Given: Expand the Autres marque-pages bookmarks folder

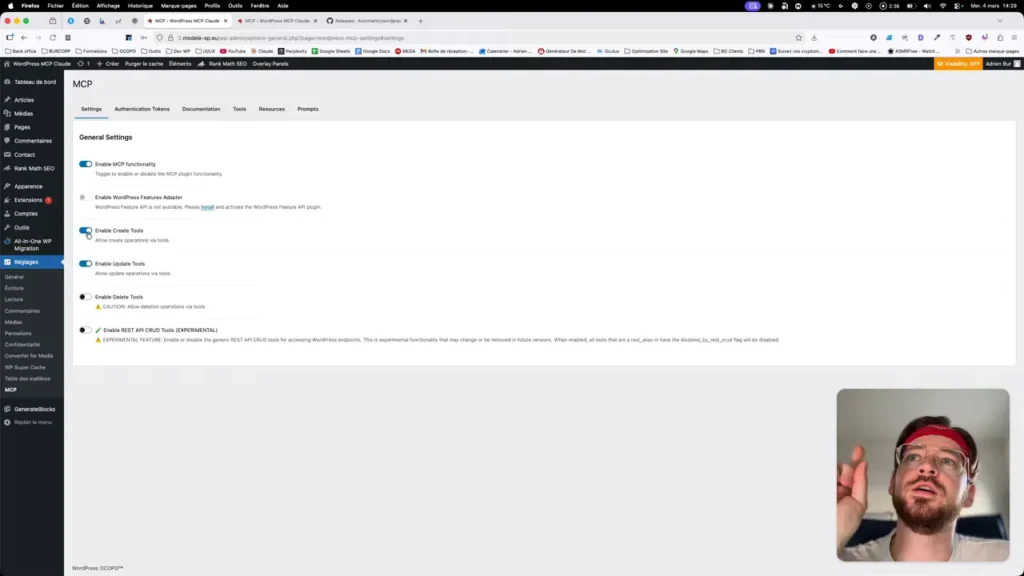Looking at the screenshot, I should tap(991, 51).
